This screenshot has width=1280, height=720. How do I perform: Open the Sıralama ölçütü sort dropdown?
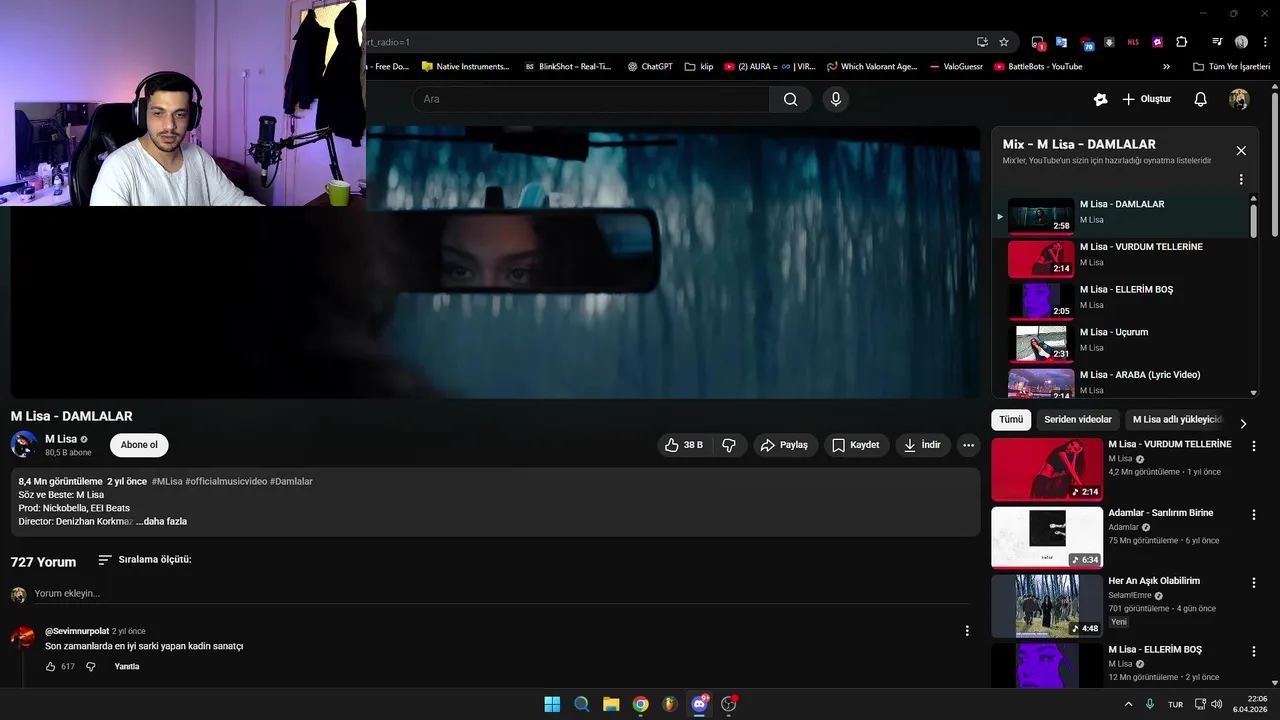144,560
